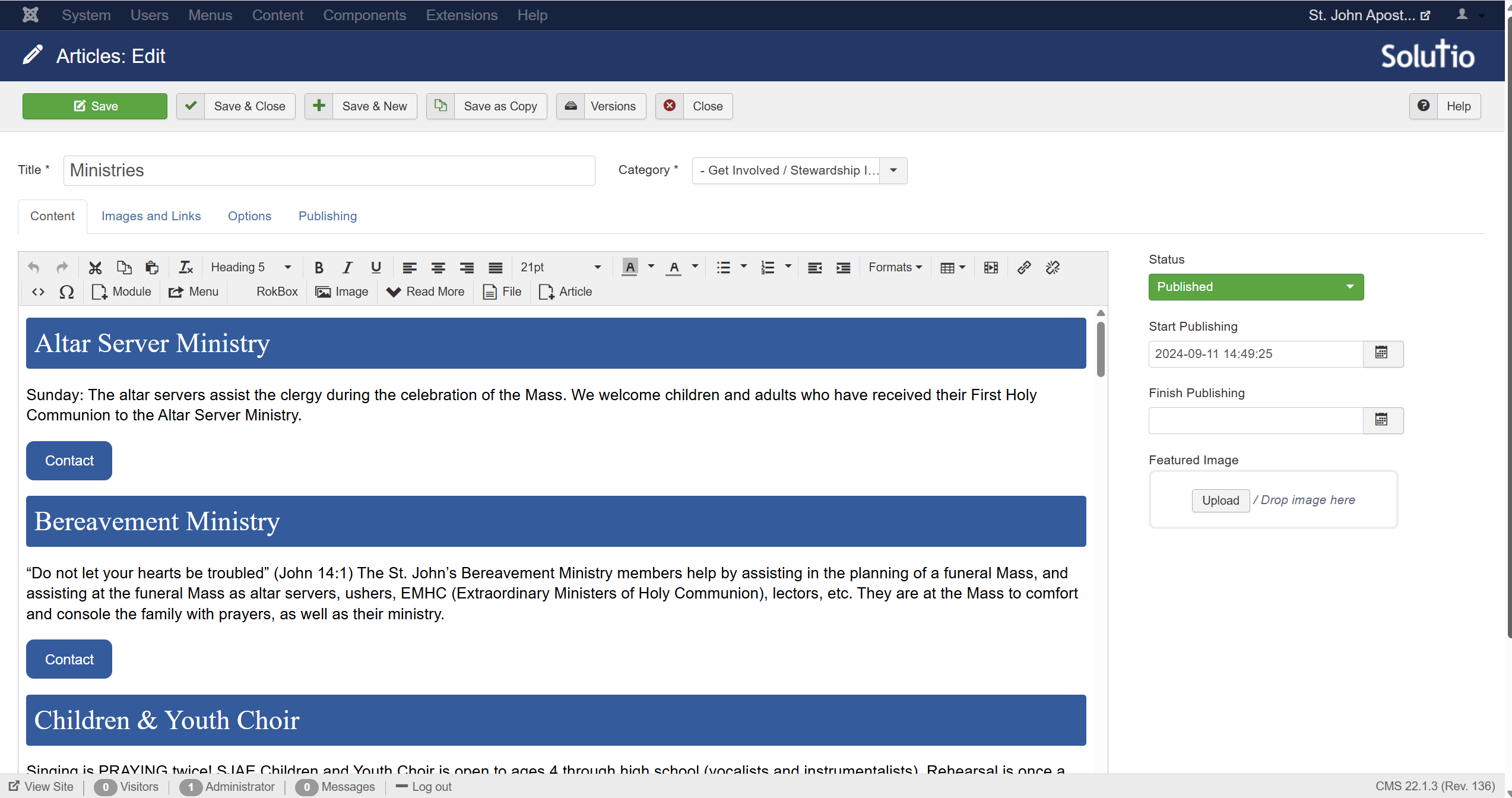1512x798 pixels.
Task: Open the text color picker arrow
Action: pos(695,267)
